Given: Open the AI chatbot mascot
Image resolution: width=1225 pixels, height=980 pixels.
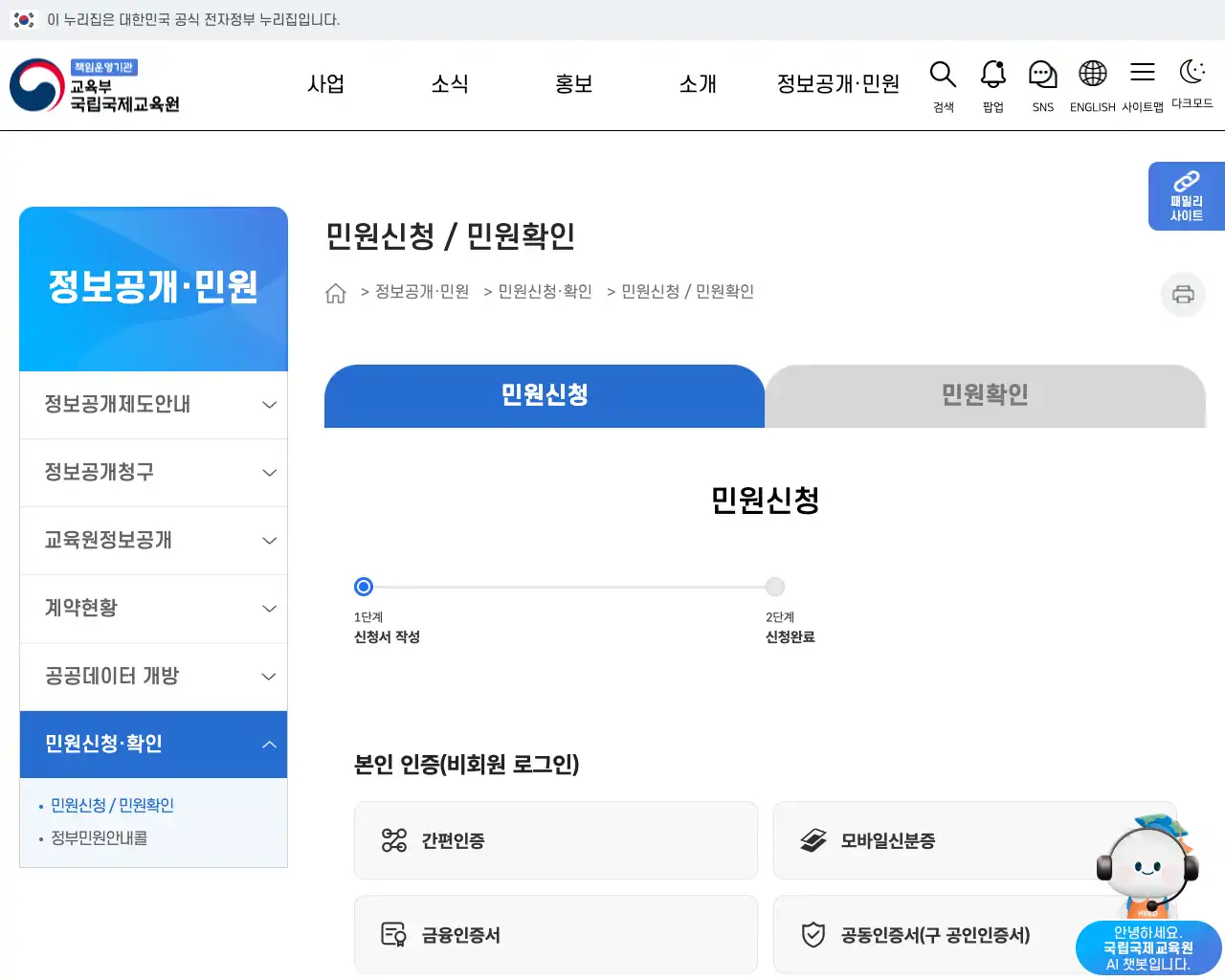Looking at the screenshot, I should (1147, 866).
